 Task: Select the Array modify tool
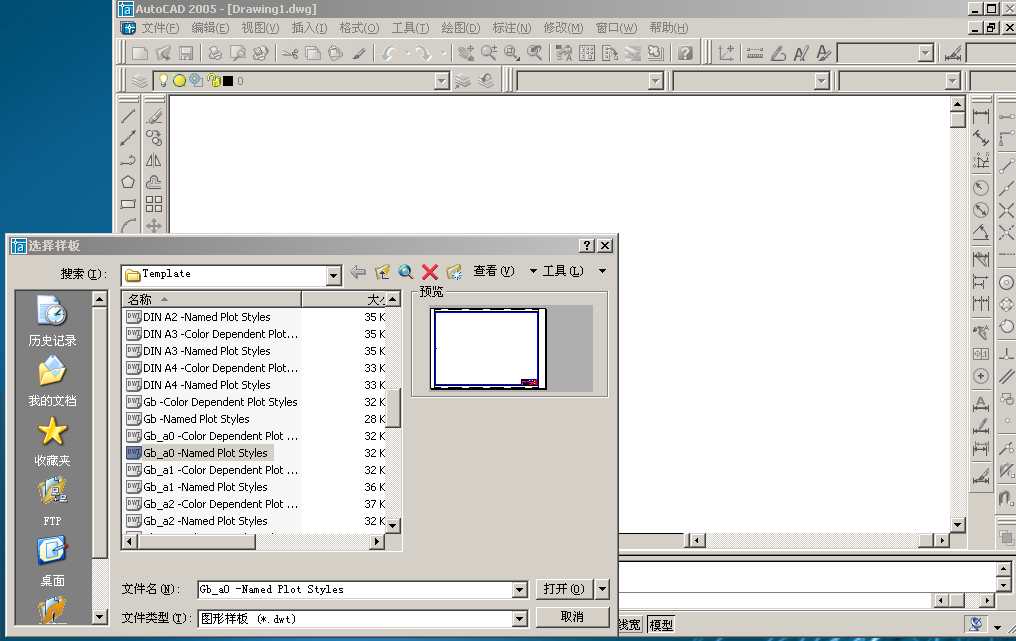[154, 204]
